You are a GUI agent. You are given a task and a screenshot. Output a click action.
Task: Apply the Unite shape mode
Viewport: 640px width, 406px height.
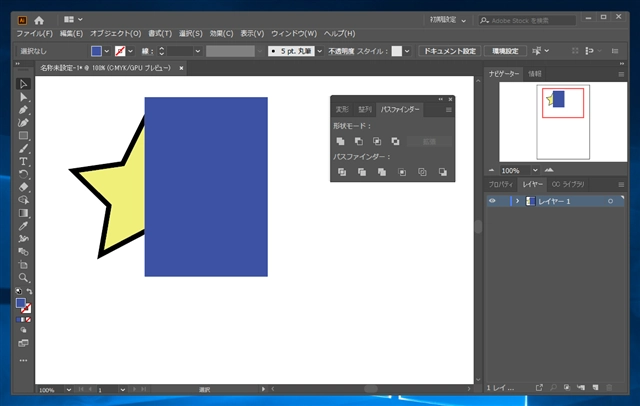tap(340, 141)
